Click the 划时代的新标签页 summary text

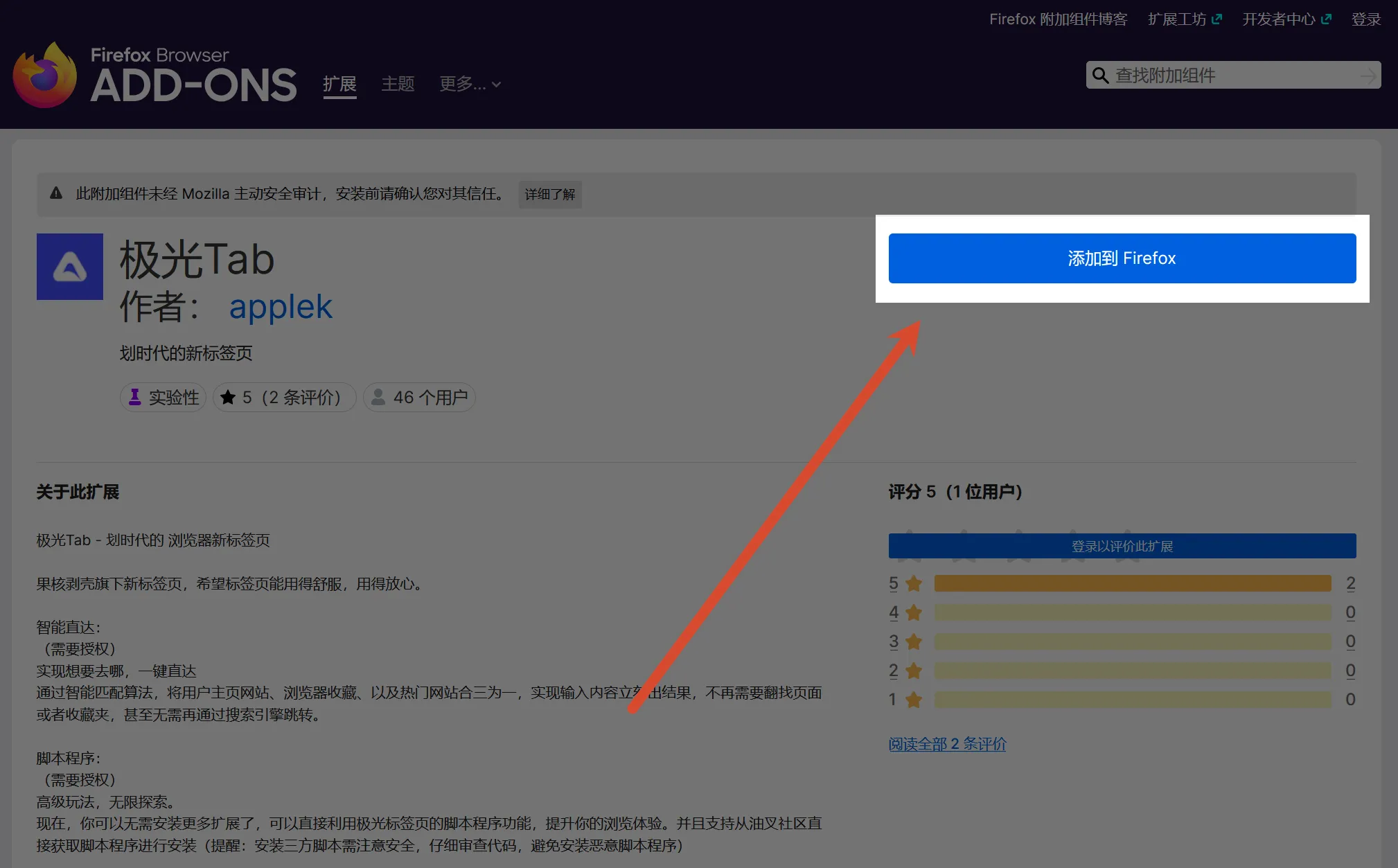[186, 353]
